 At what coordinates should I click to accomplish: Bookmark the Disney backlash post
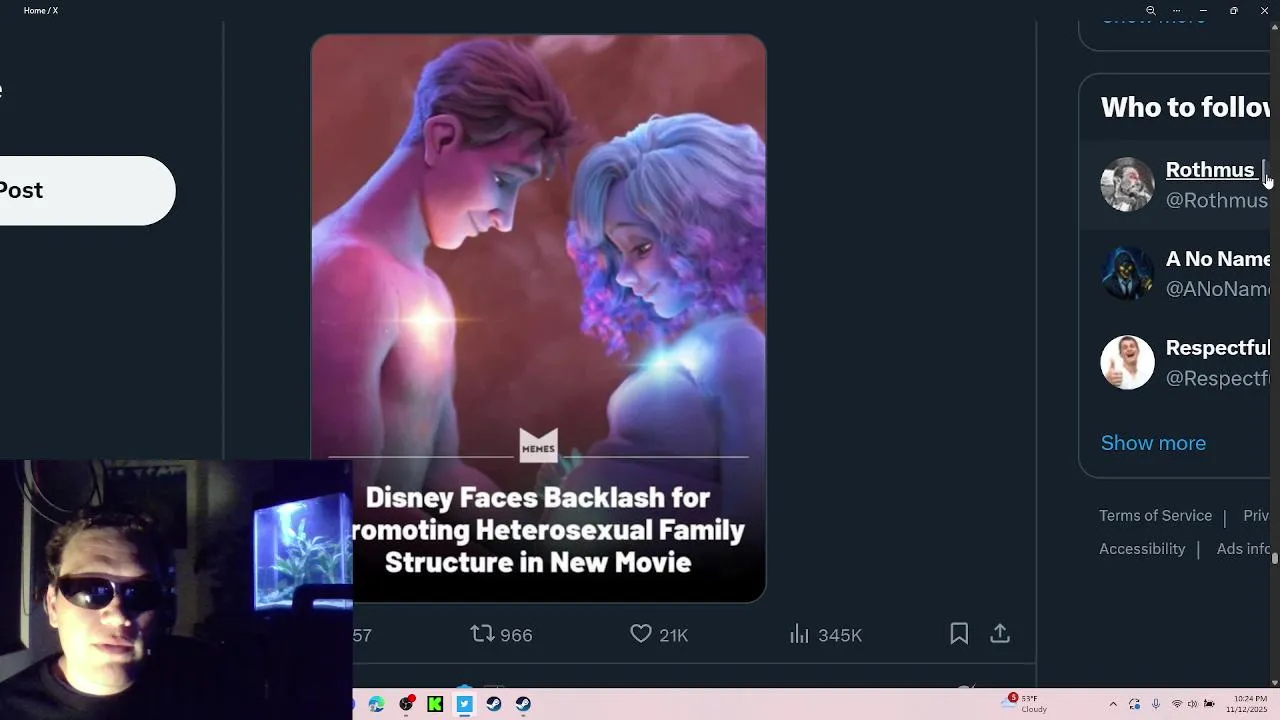coord(959,634)
